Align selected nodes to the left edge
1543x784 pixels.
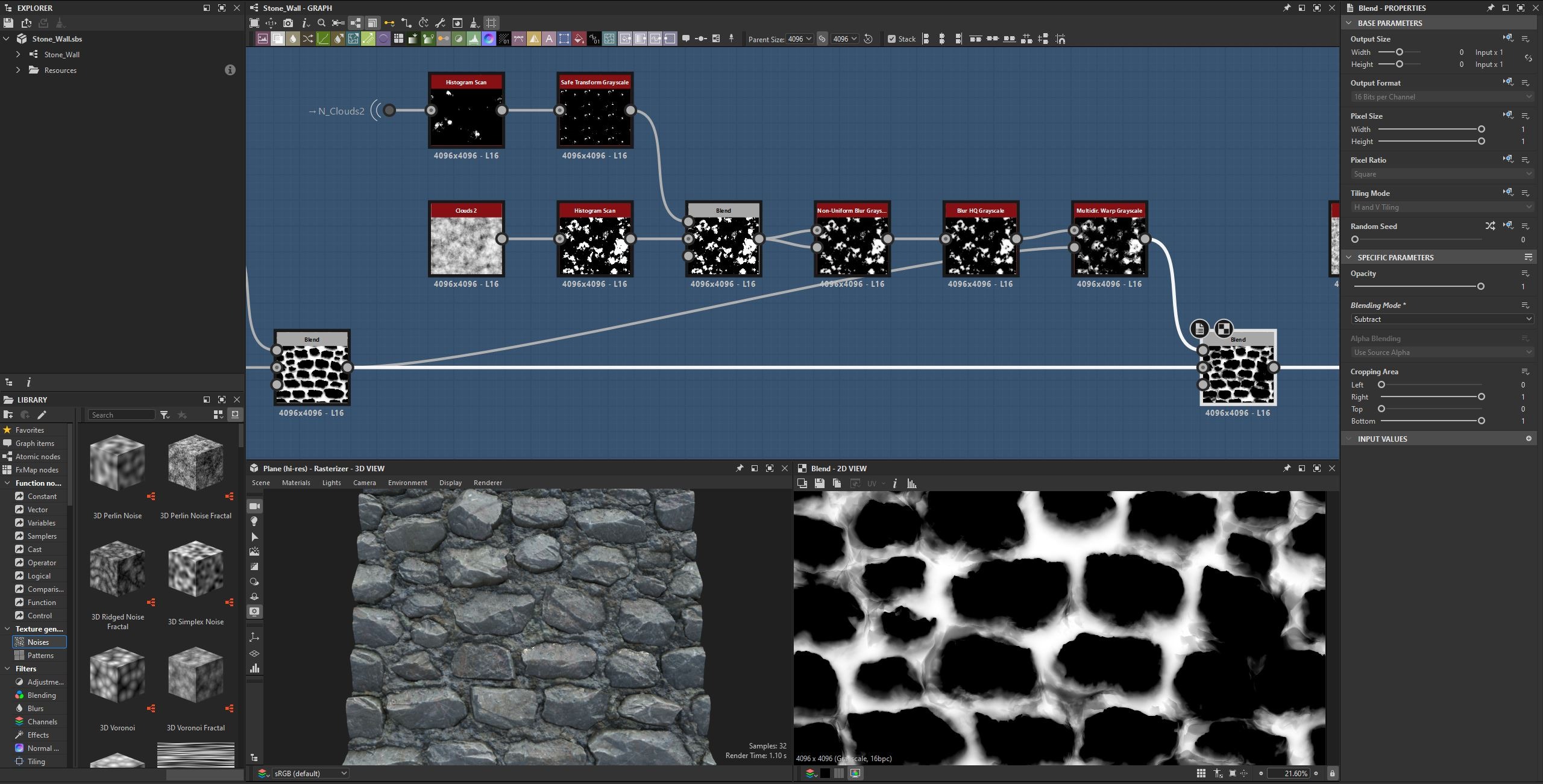[926, 39]
